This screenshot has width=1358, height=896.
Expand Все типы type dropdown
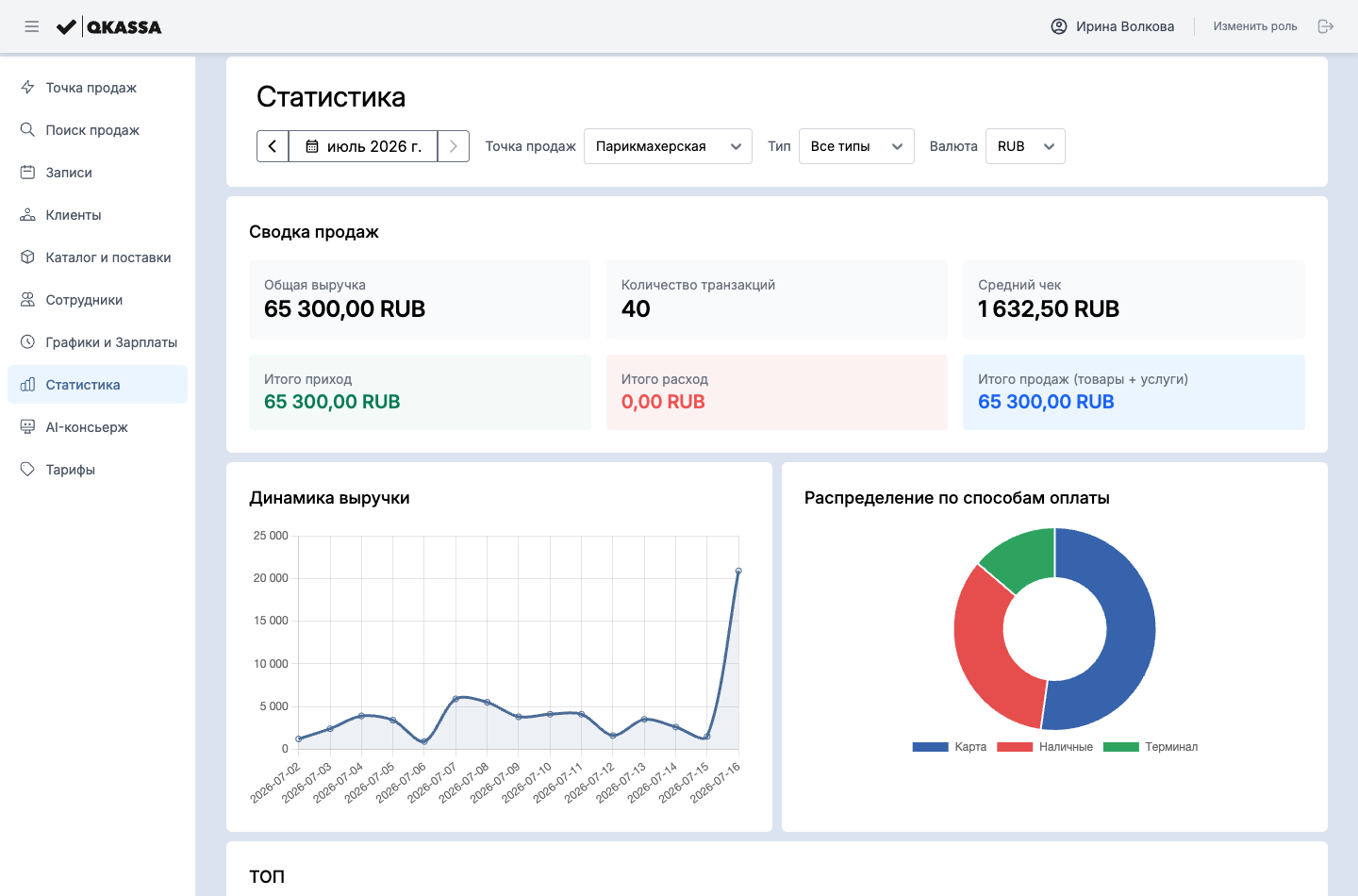pyautogui.click(x=856, y=146)
